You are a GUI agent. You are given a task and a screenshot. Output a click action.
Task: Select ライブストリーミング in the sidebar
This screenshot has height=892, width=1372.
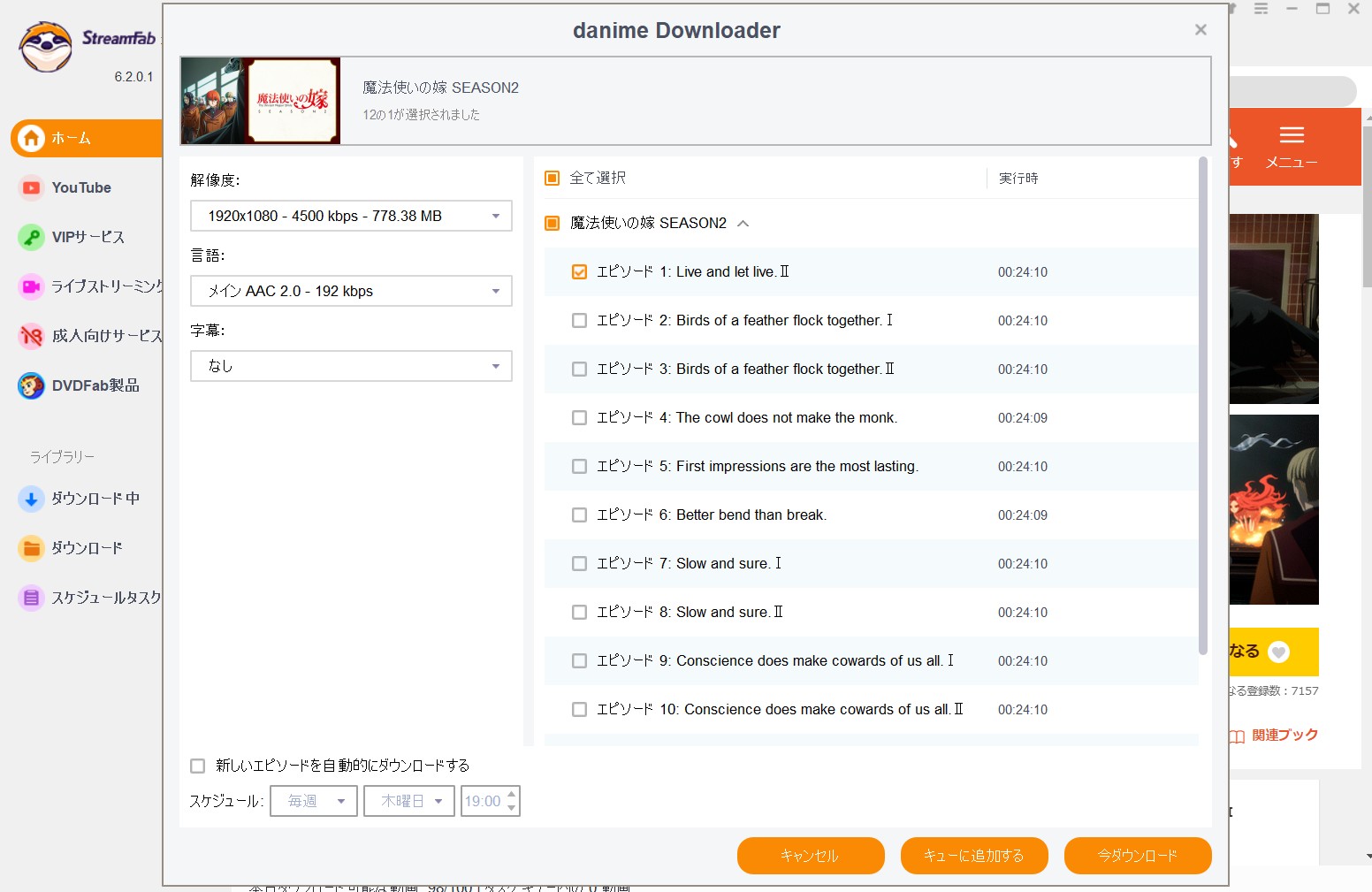pos(107,286)
